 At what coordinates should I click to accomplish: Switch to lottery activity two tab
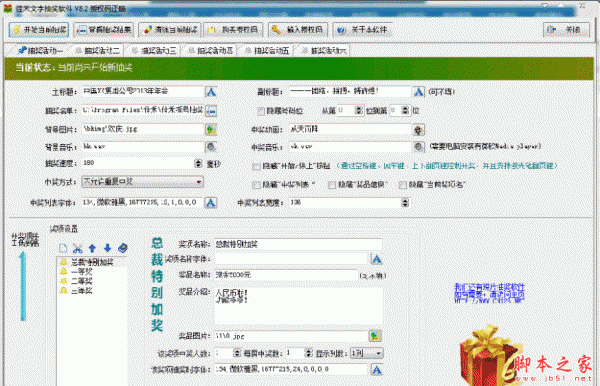pos(97,50)
